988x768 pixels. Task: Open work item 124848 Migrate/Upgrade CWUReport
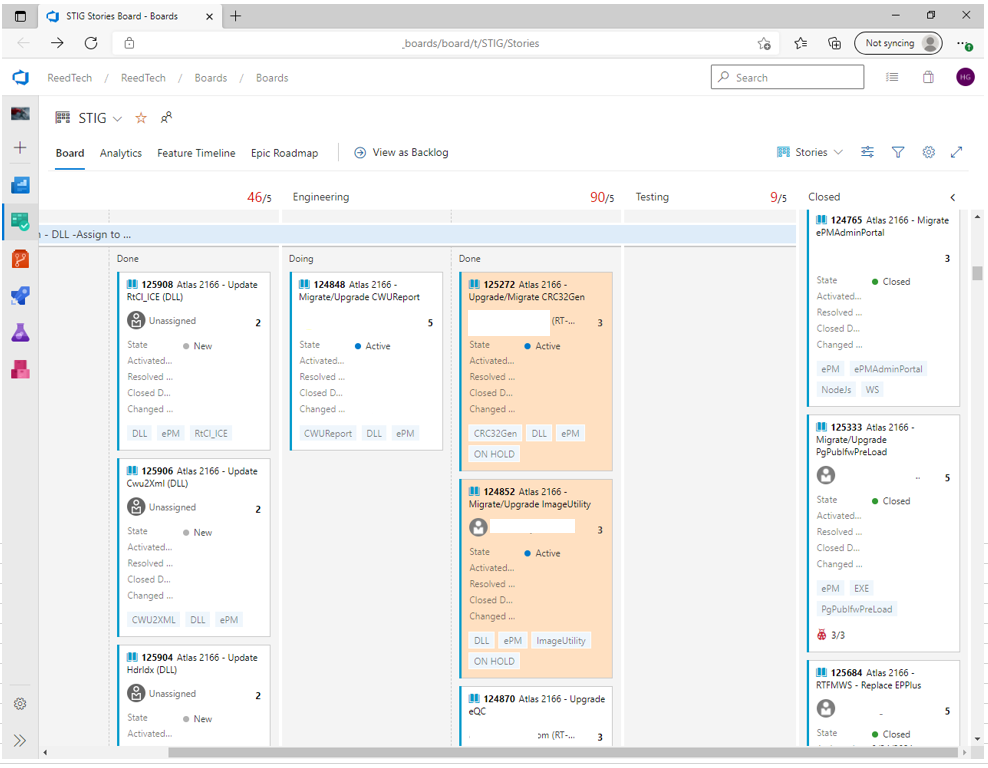pos(359,290)
